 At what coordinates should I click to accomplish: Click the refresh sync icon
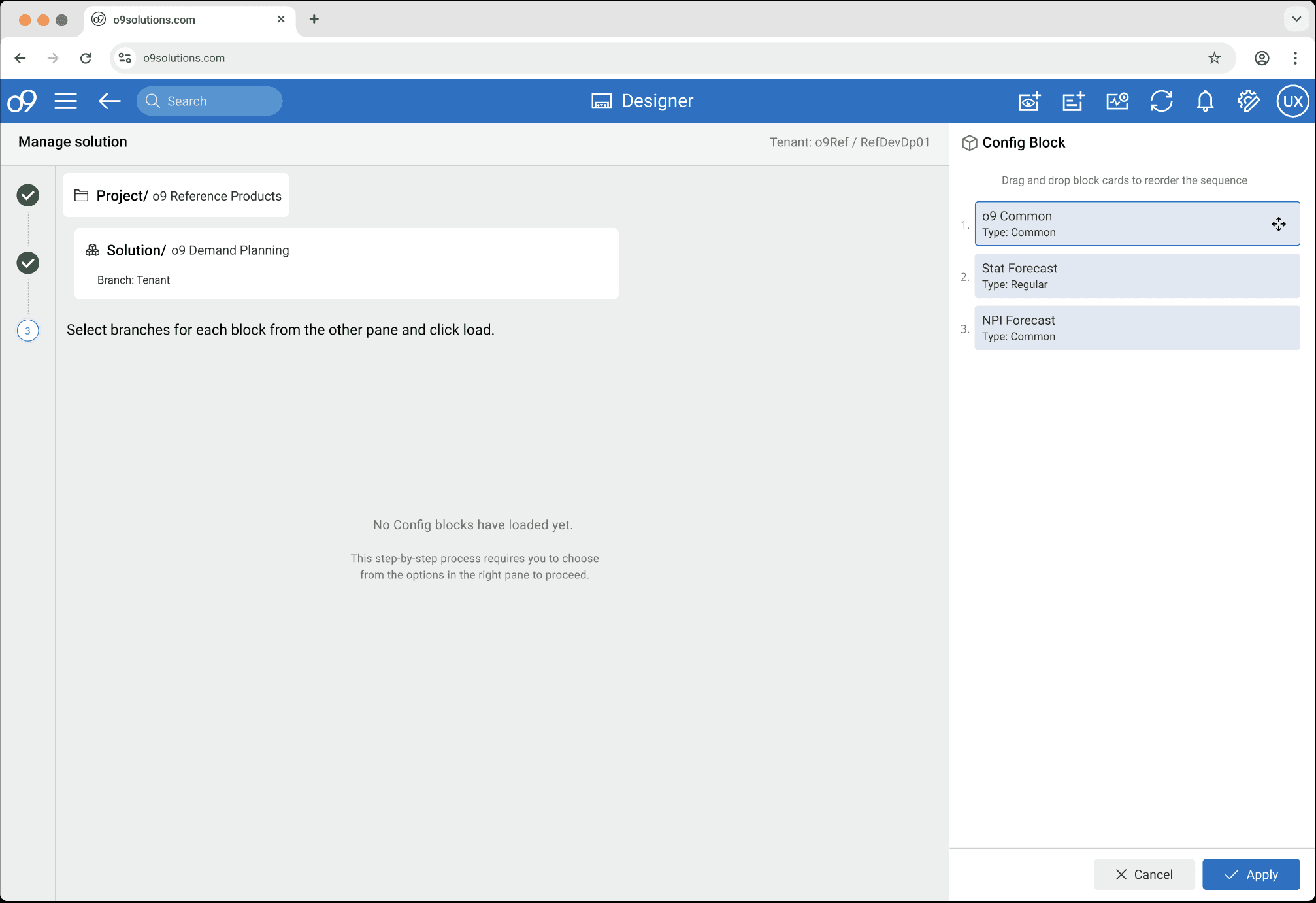1161,101
